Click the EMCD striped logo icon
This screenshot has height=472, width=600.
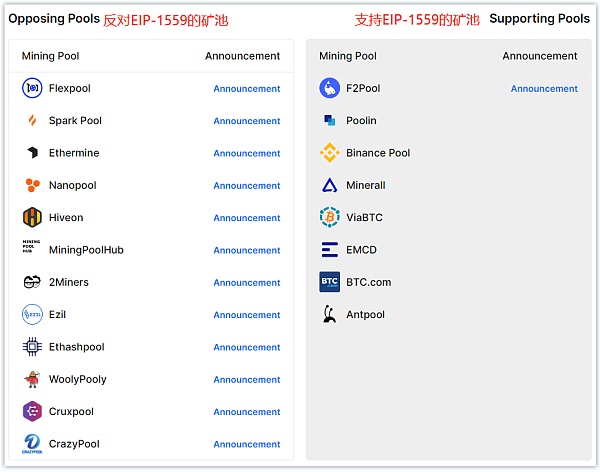(329, 250)
